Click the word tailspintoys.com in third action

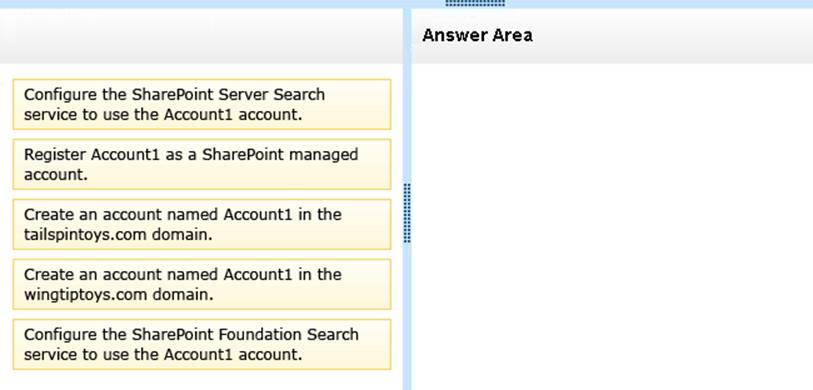coord(85,234)
